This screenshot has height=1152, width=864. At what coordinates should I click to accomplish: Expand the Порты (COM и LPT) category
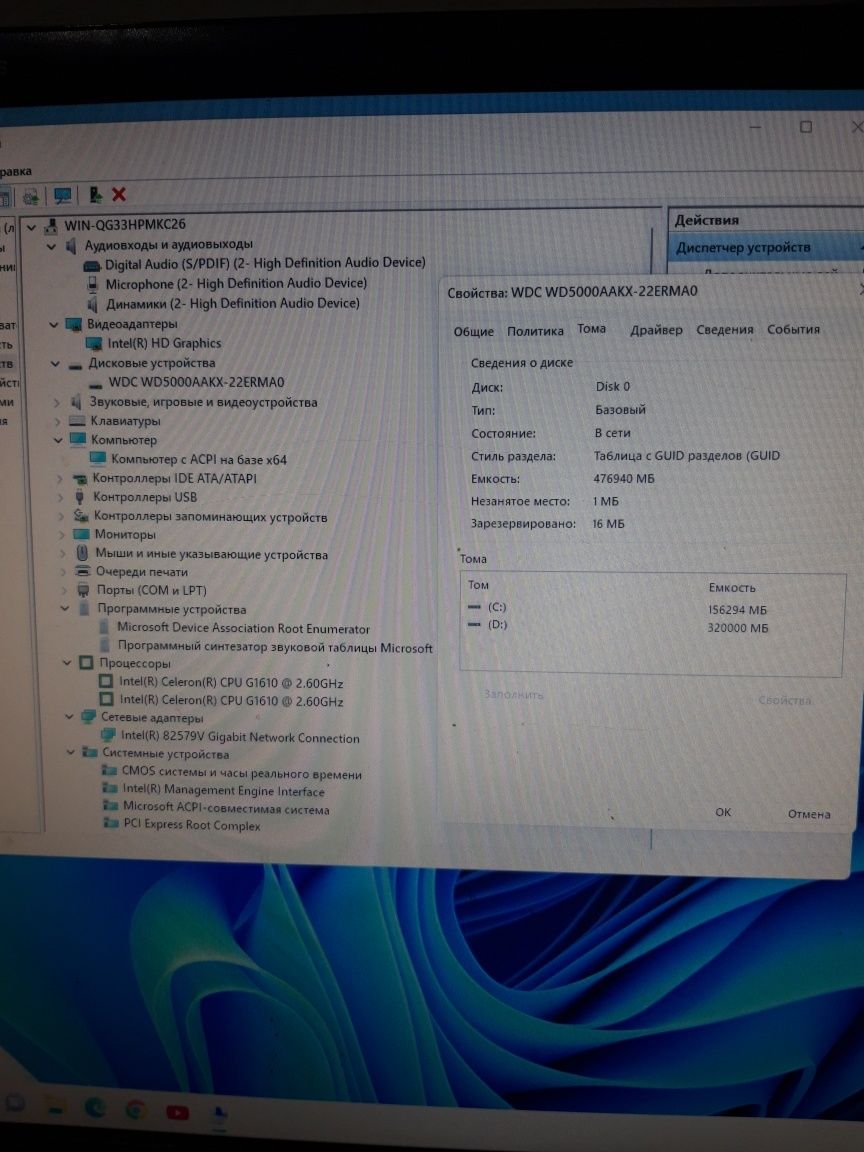point(64,590)
